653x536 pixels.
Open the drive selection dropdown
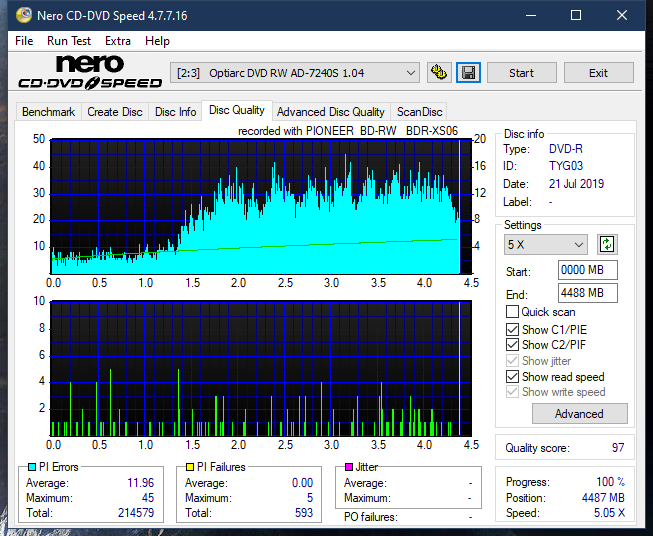pos(294,73)
